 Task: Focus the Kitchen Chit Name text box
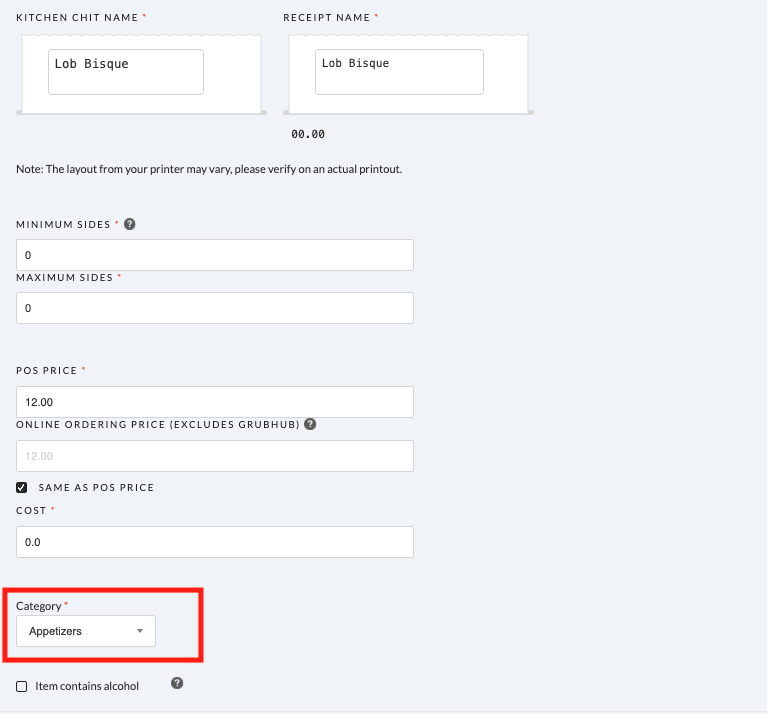click(126, 72)
